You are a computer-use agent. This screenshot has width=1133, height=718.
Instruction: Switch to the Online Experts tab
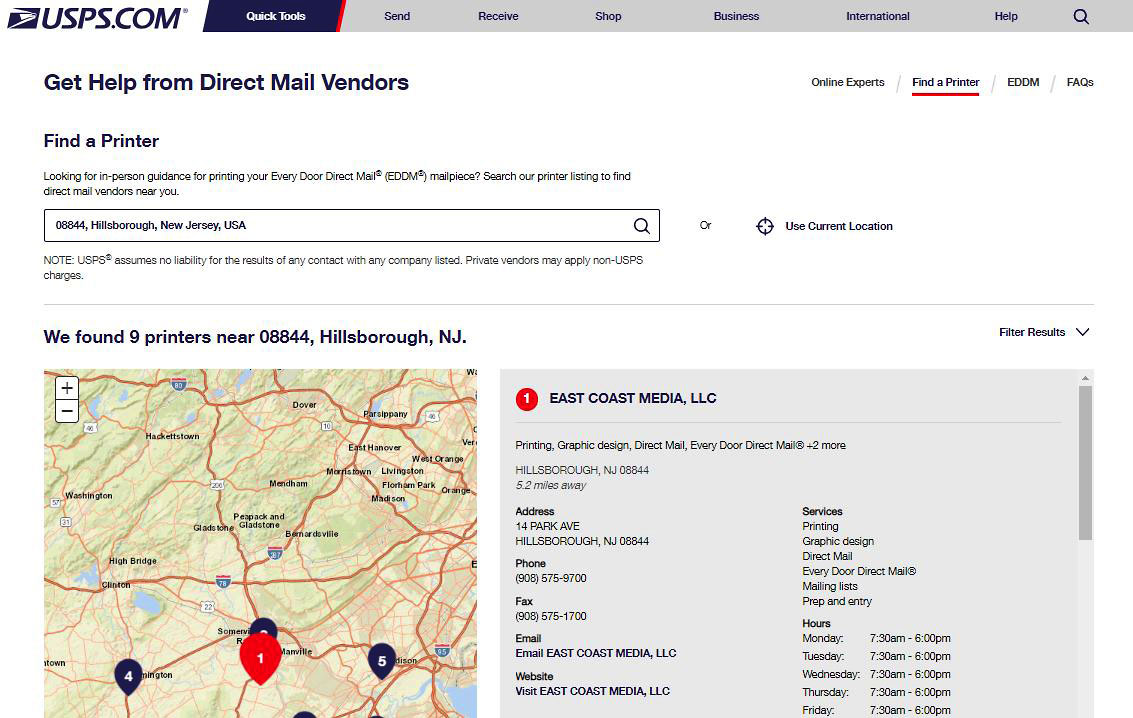tap(847, 82)
